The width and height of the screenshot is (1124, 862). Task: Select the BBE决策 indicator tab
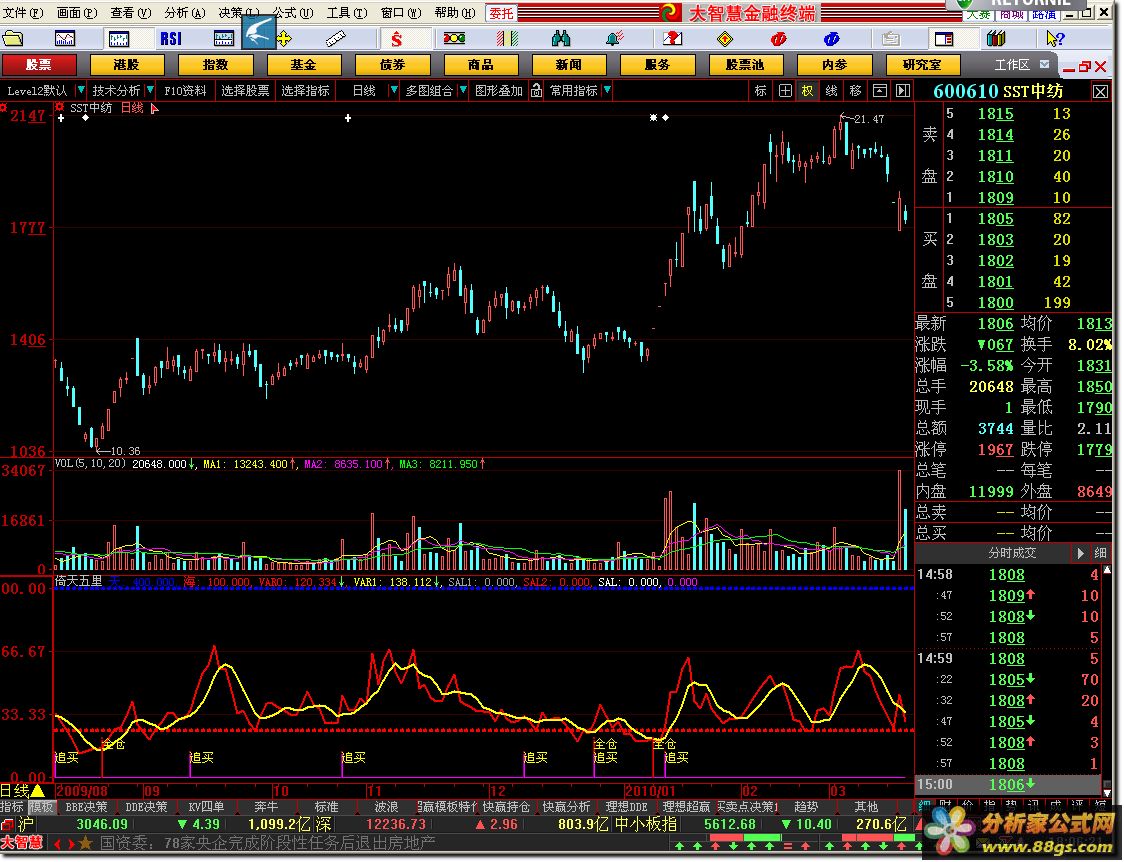point(86,807)
